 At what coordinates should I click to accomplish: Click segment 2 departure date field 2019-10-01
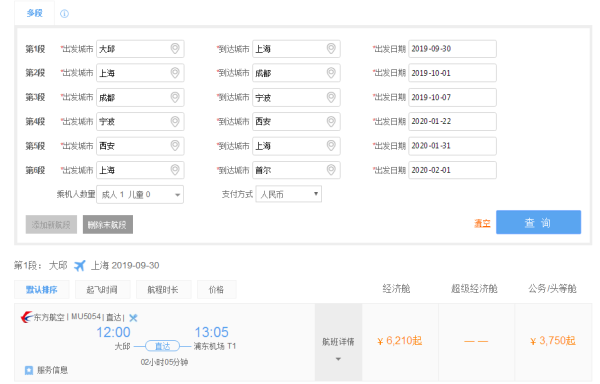tap(452, 73)
